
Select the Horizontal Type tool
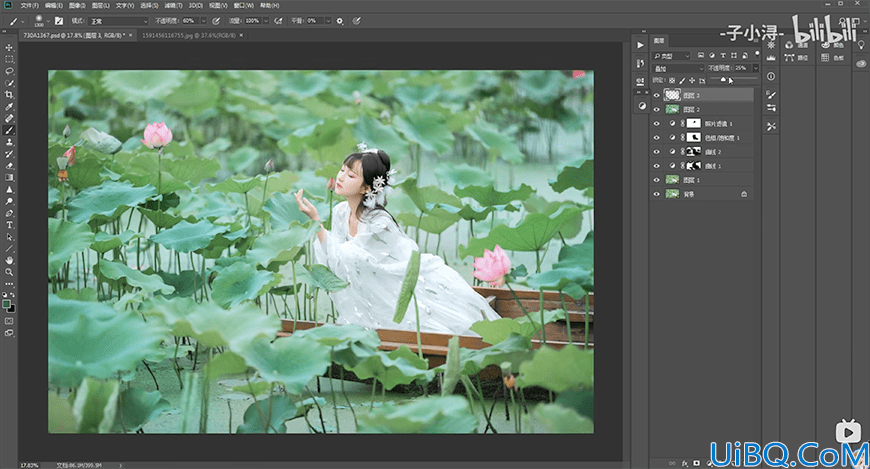point(9,225)
